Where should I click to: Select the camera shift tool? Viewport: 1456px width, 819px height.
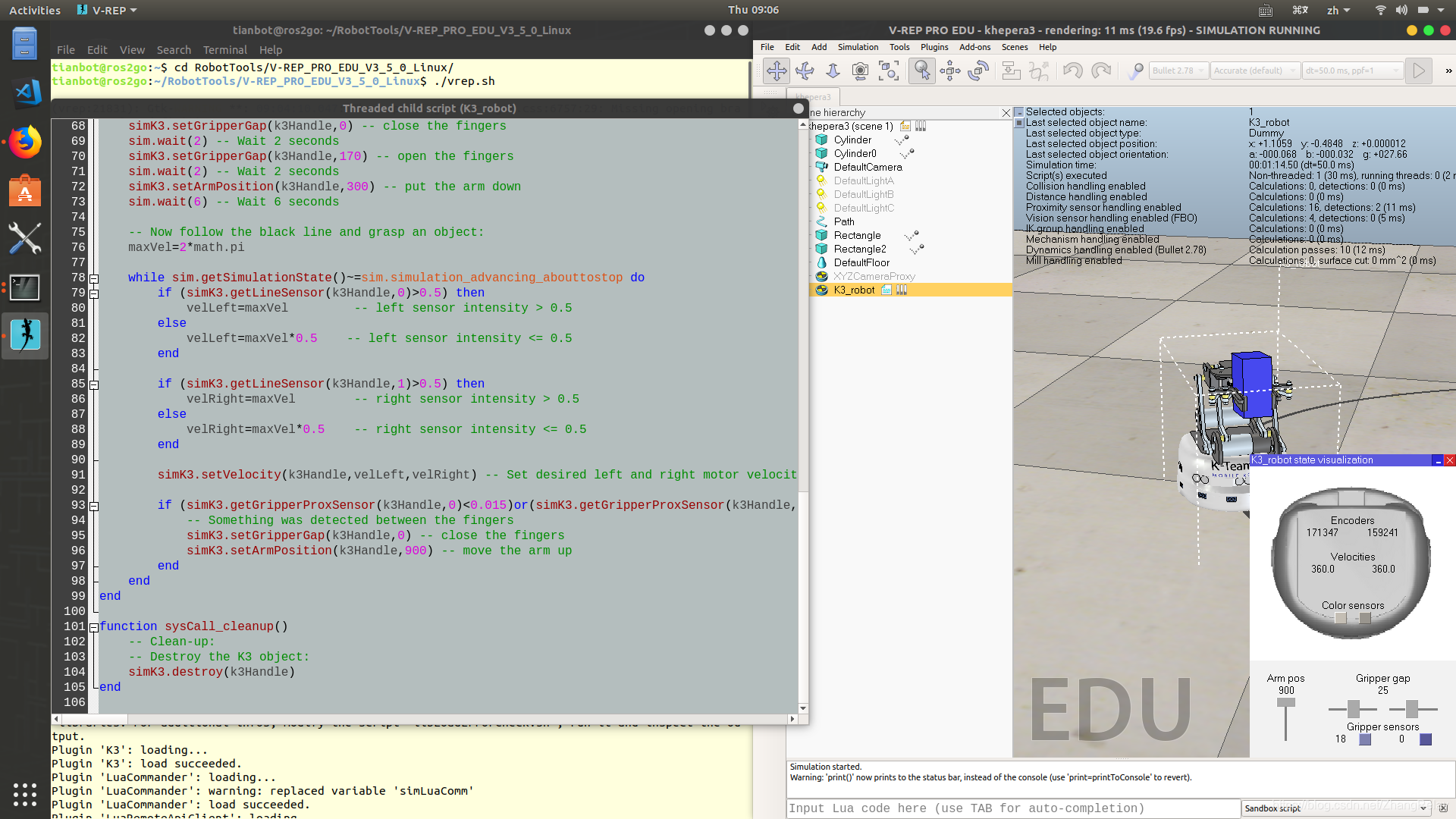(833, 71)
